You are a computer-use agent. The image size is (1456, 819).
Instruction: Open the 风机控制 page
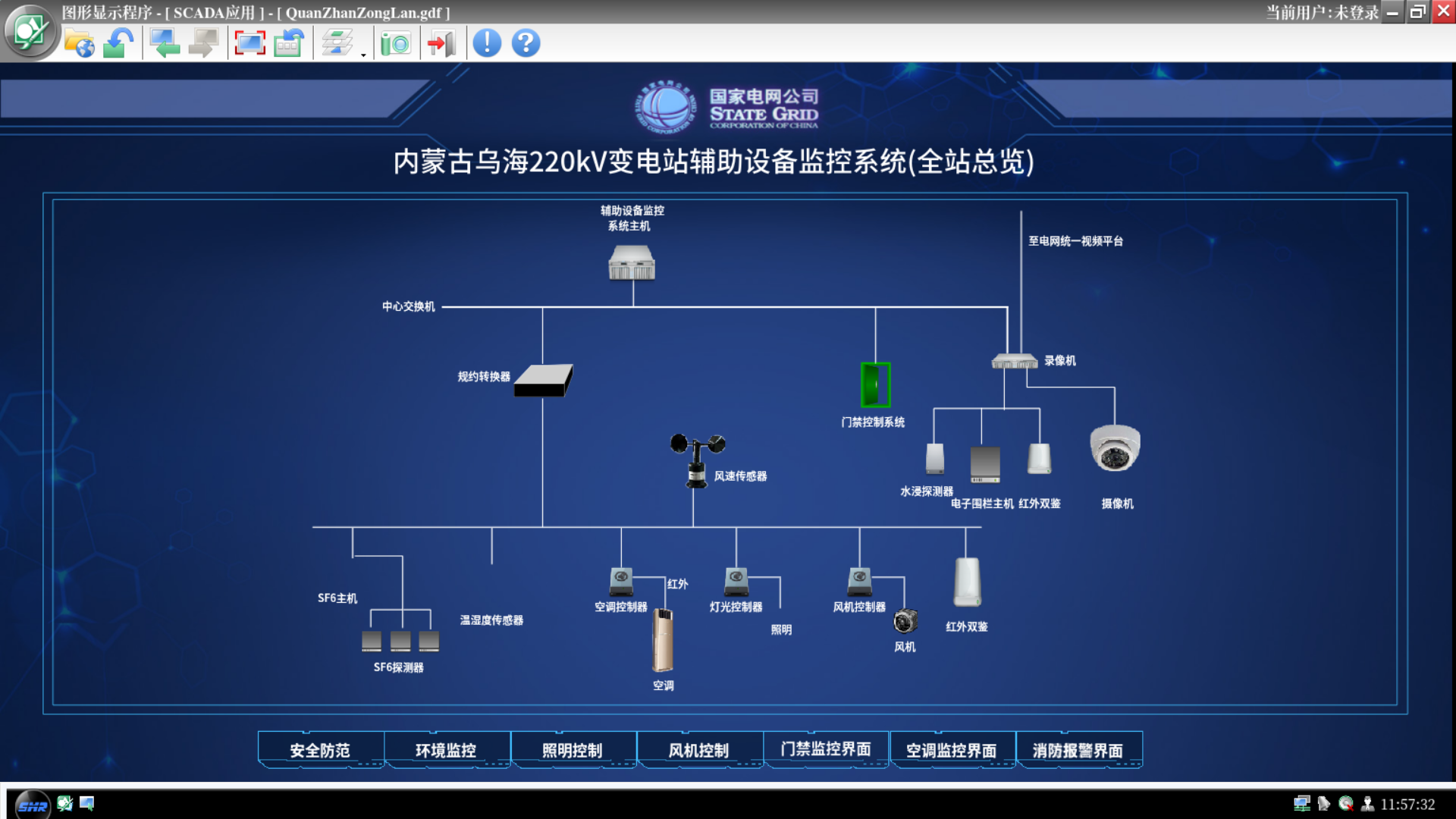(x=698, y=750)
